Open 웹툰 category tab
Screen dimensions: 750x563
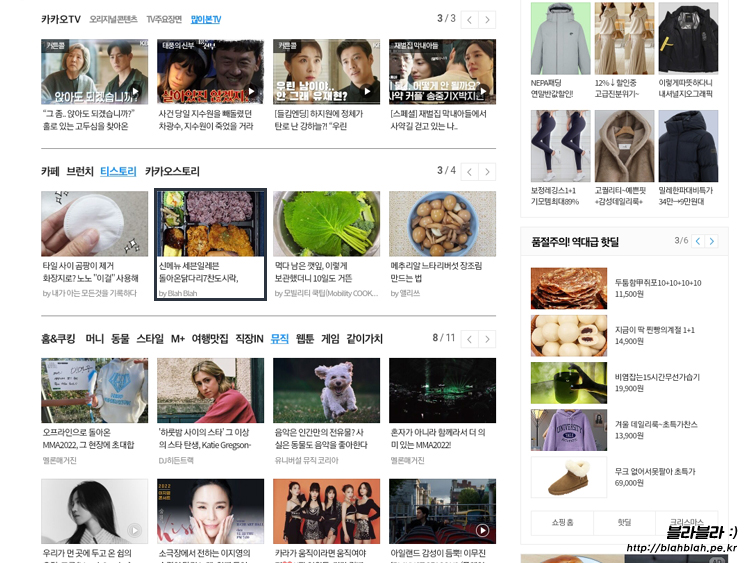click(x=305, y=339)
